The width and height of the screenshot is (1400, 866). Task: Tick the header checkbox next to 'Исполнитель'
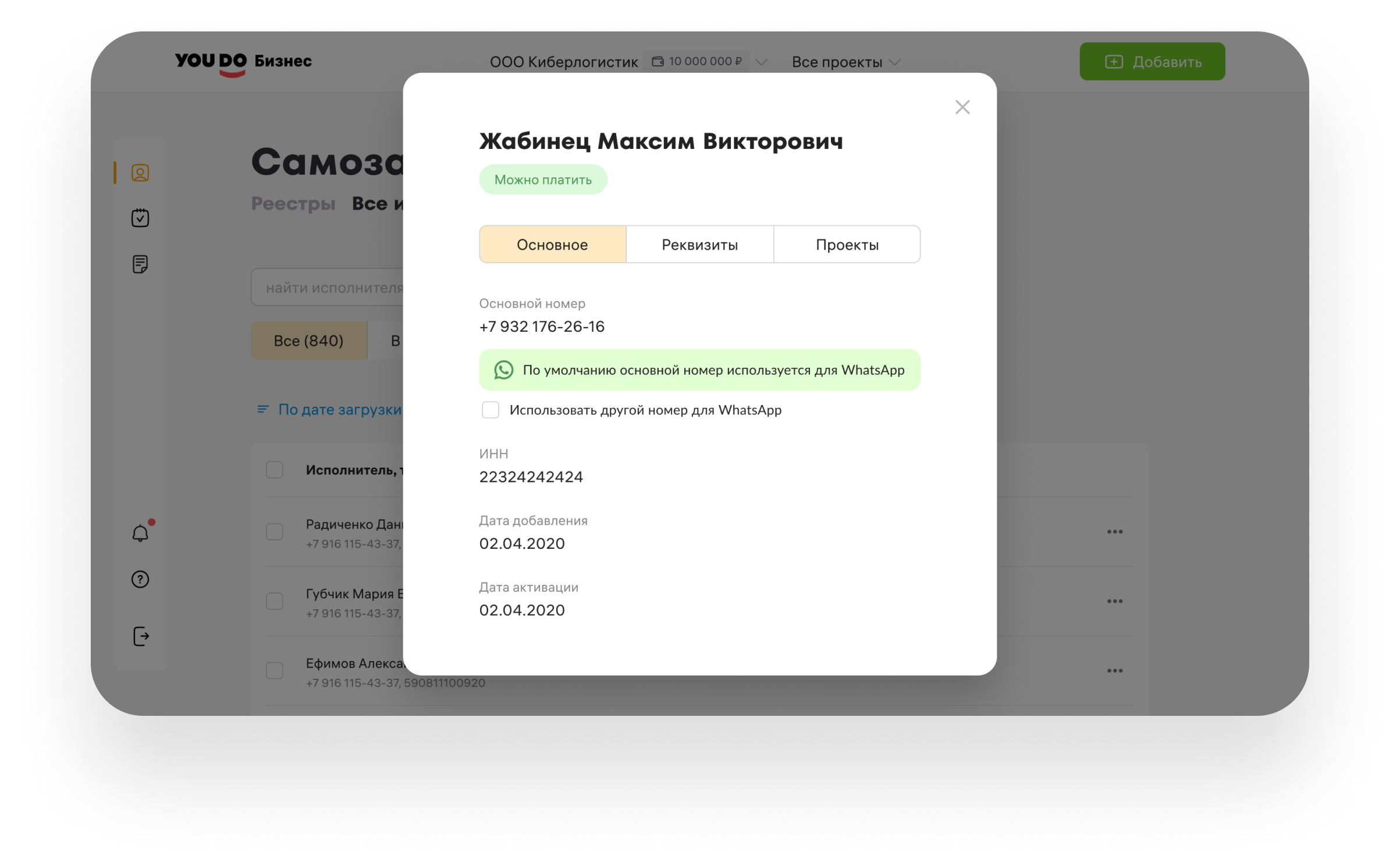tap(274, 470)
